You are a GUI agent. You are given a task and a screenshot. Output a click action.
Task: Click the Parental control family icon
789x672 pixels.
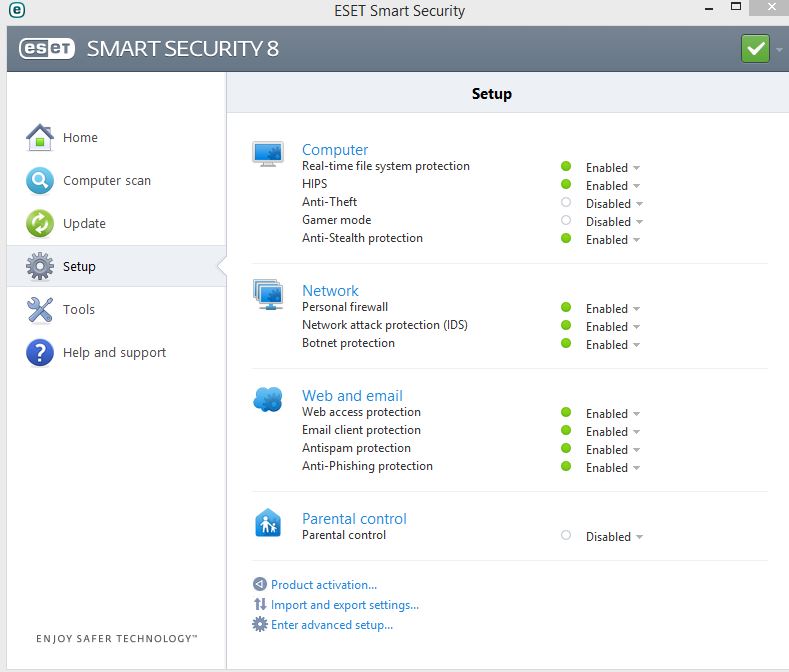coord(268,523)
